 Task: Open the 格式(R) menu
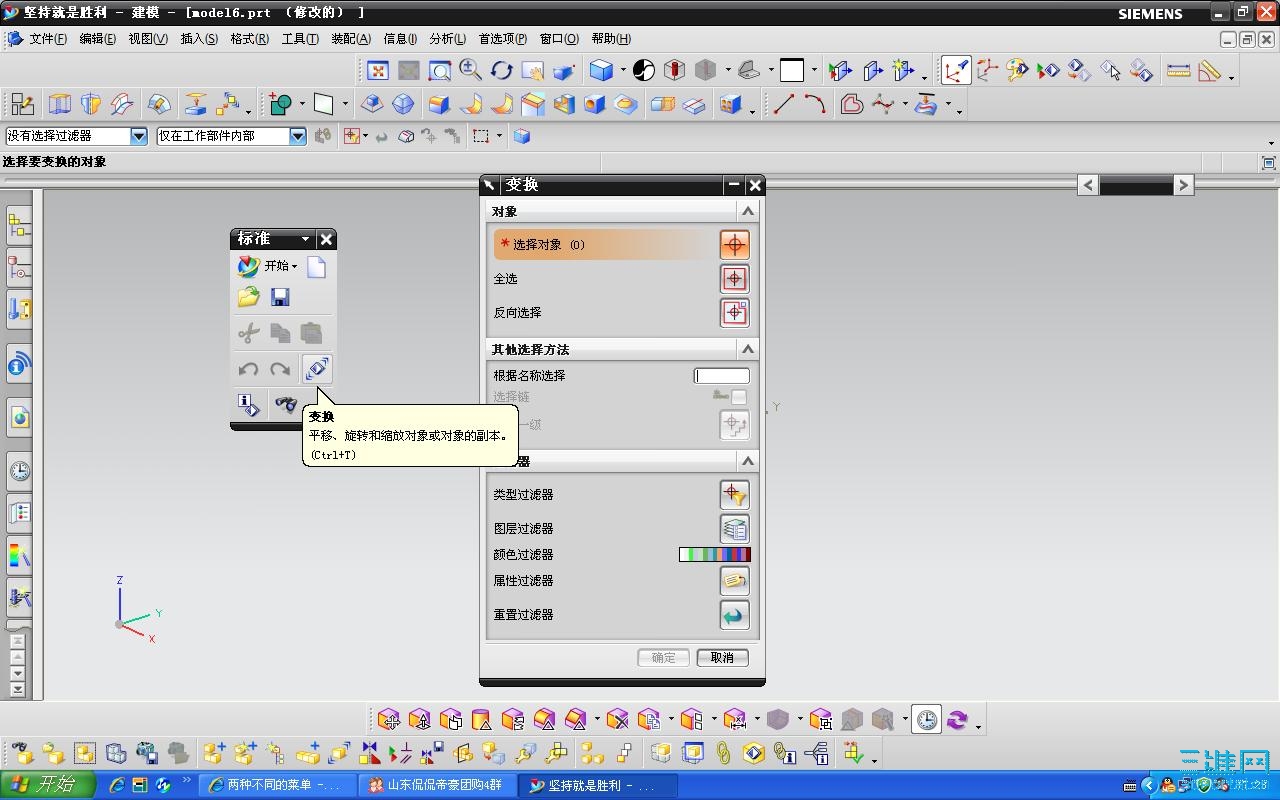[x=249, y=39]
